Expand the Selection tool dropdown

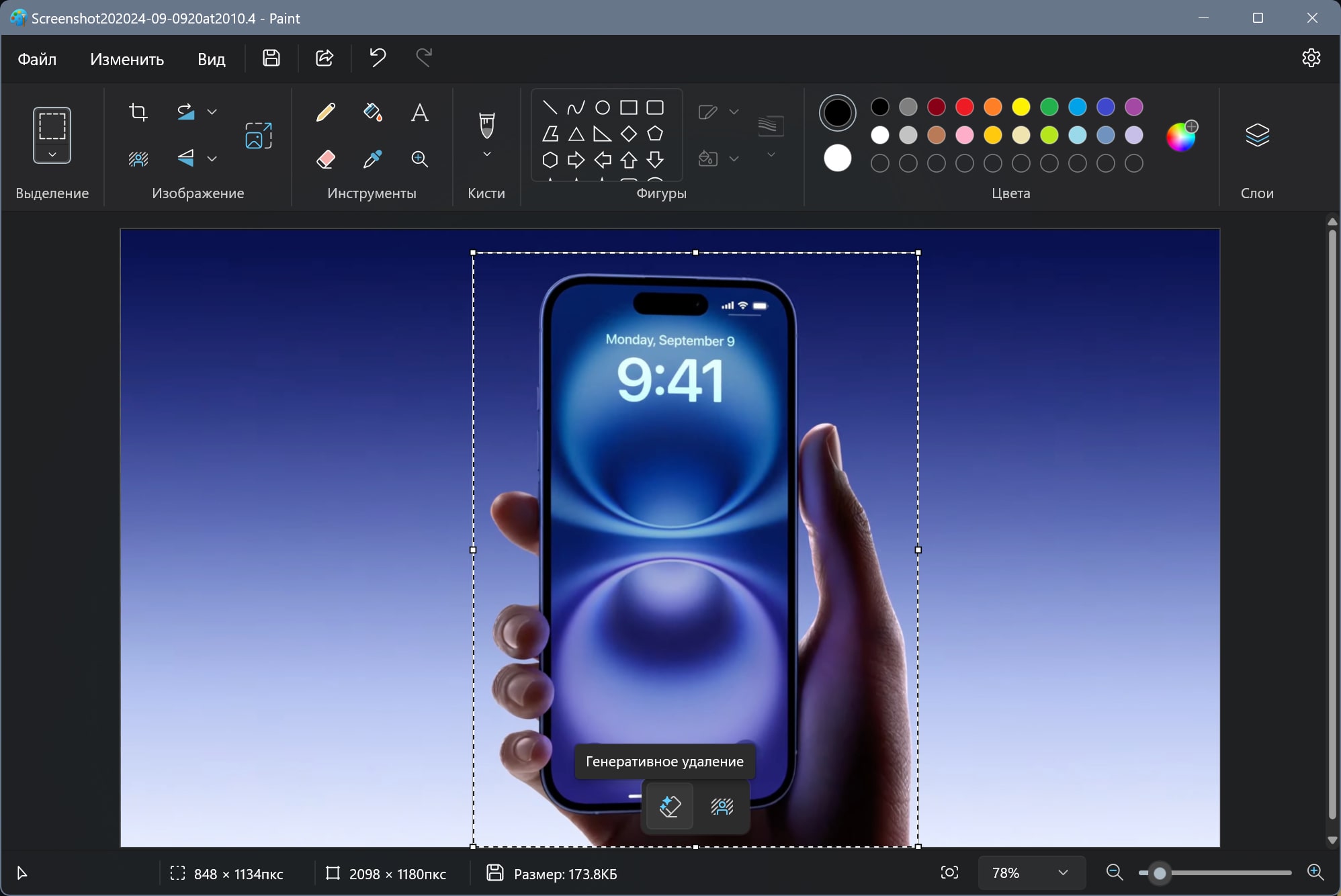(x=52, y=155)
